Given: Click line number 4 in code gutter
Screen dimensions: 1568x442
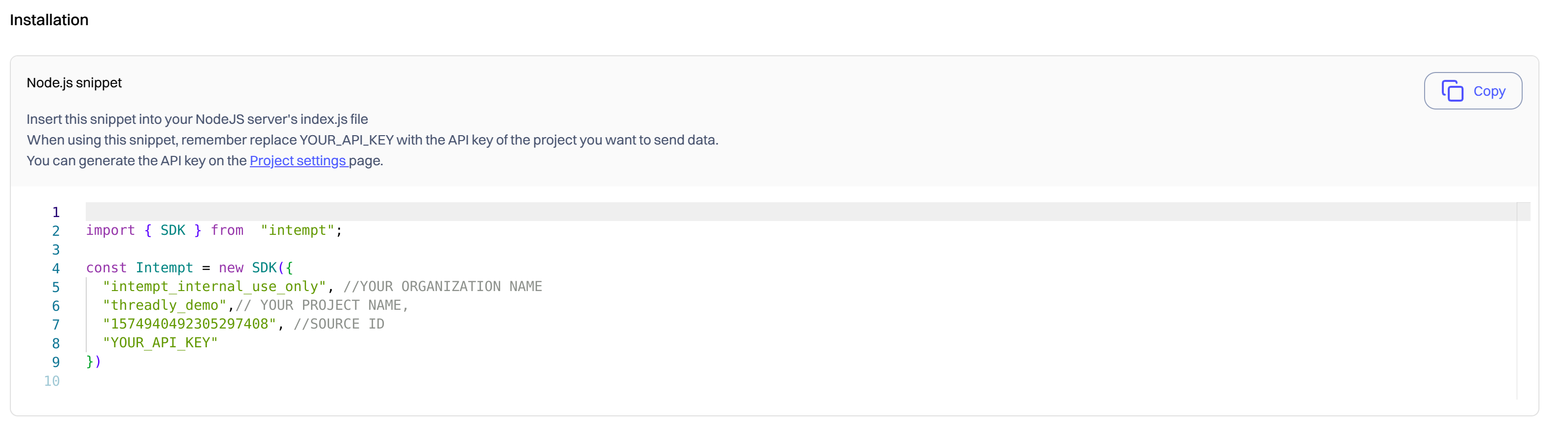Looking at the screenshot, I should pos(55,268).
